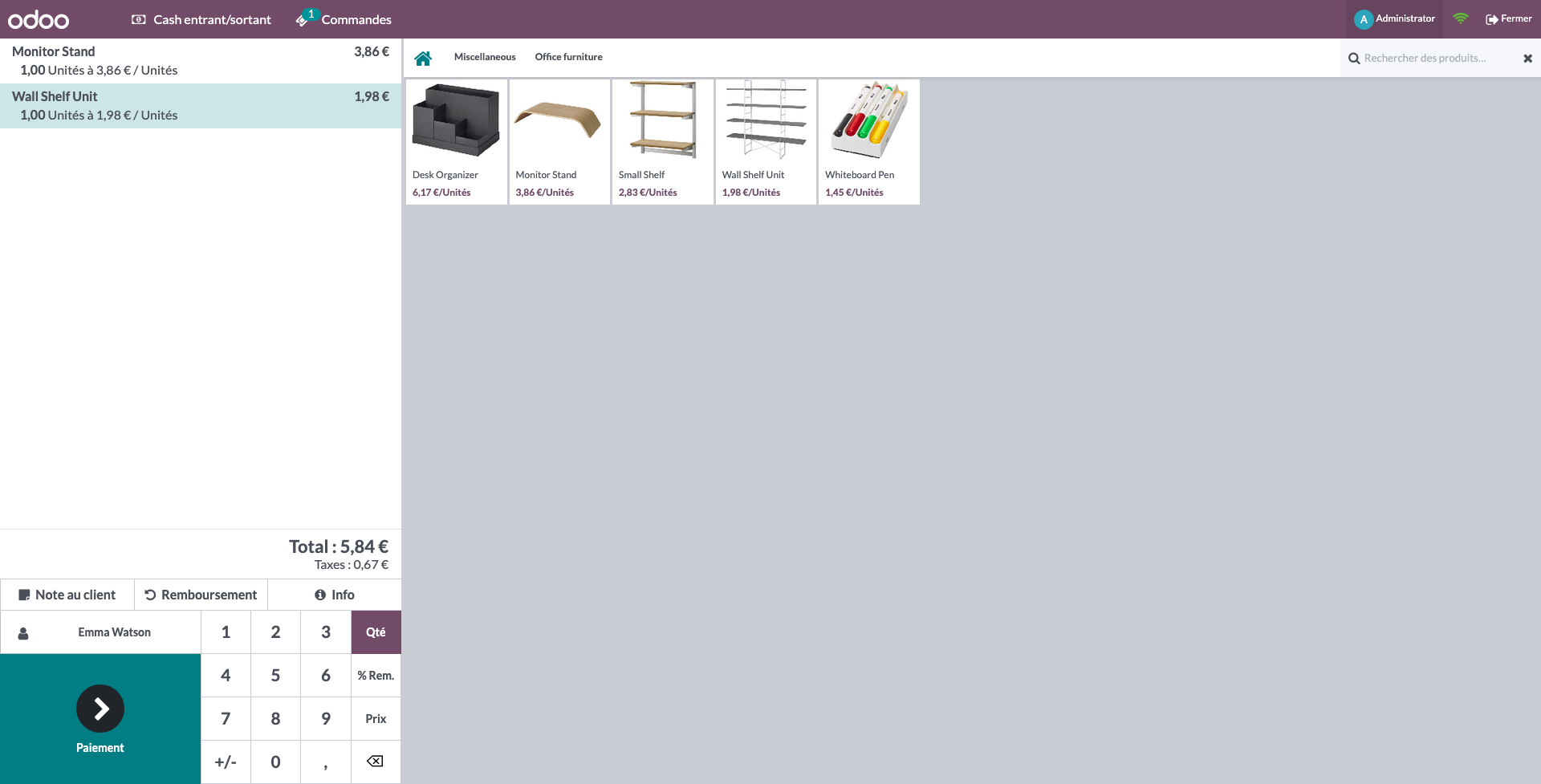This screenshot has width=1541, height=784.
Task: Select Emma Watson customer button
Action: coord(100,632)
